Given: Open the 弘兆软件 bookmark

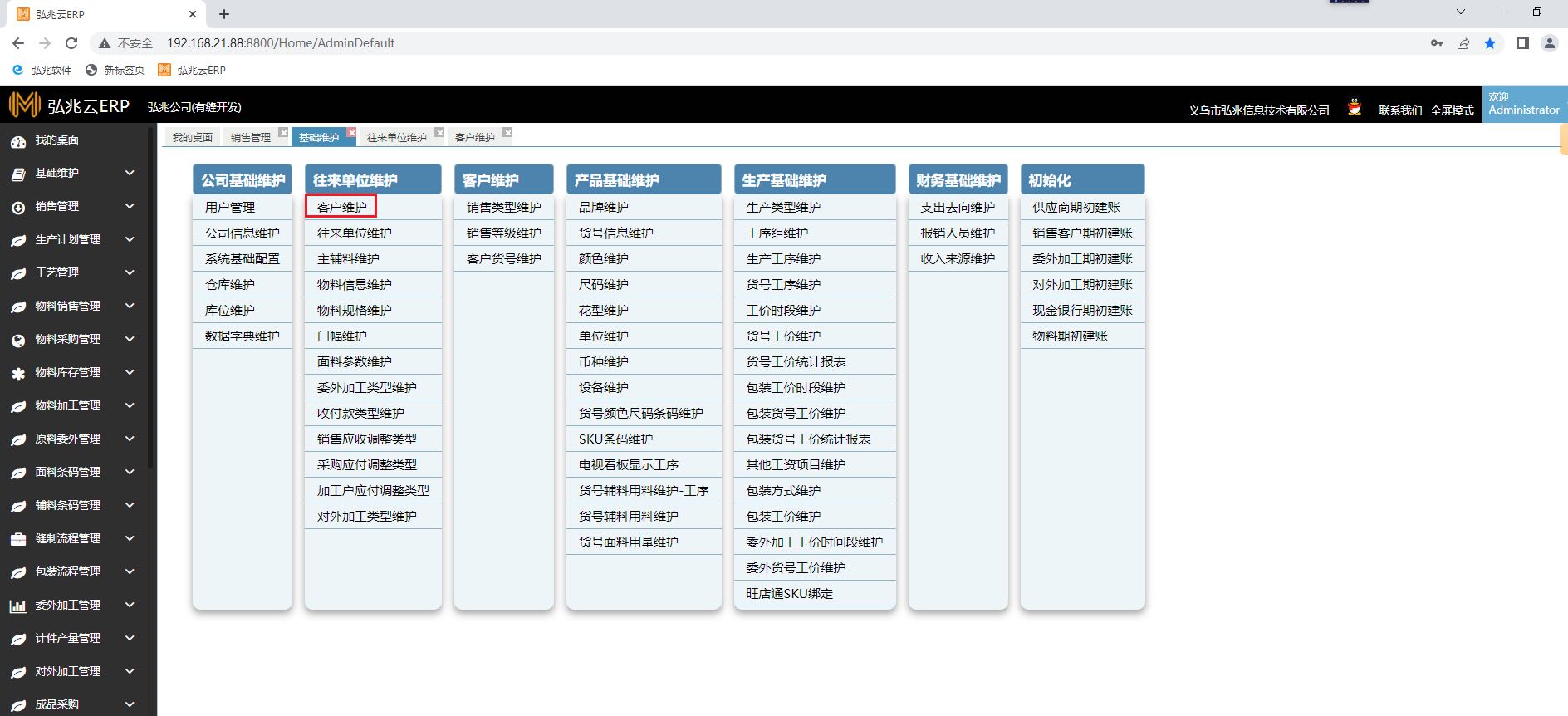Looking at the screenshot, I should (42, 70).
